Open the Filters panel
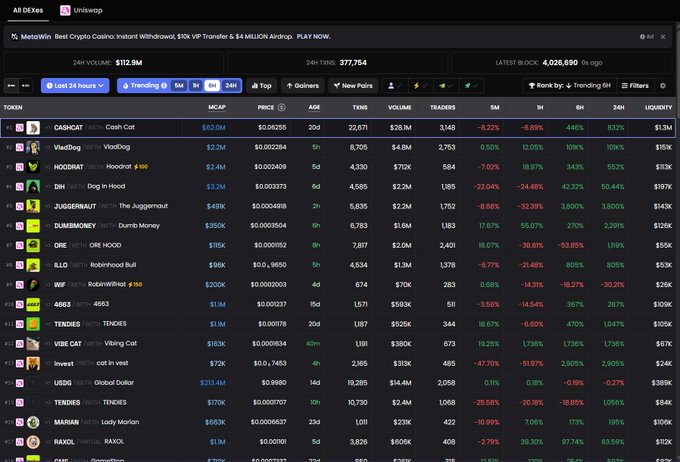The height and width of the screenshot is (462, 680). click(635, 85)
